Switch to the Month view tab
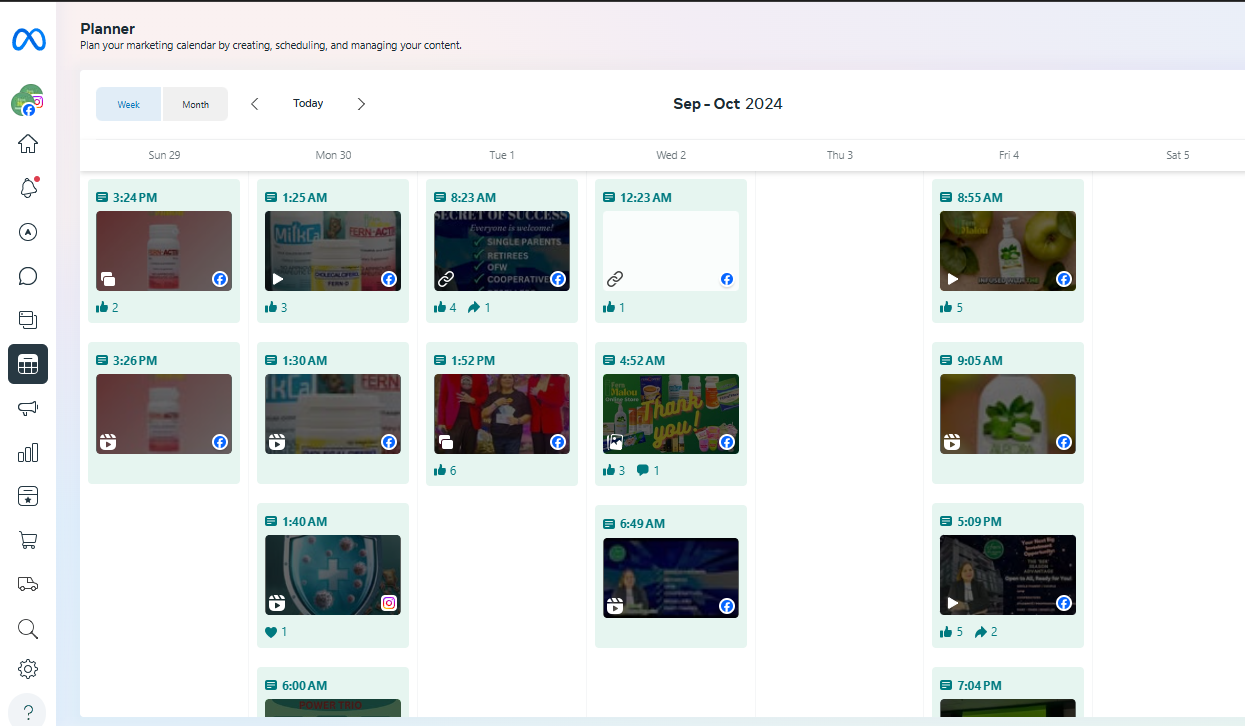Screen dimensions: 1245x726 click(x=196, y=104)
